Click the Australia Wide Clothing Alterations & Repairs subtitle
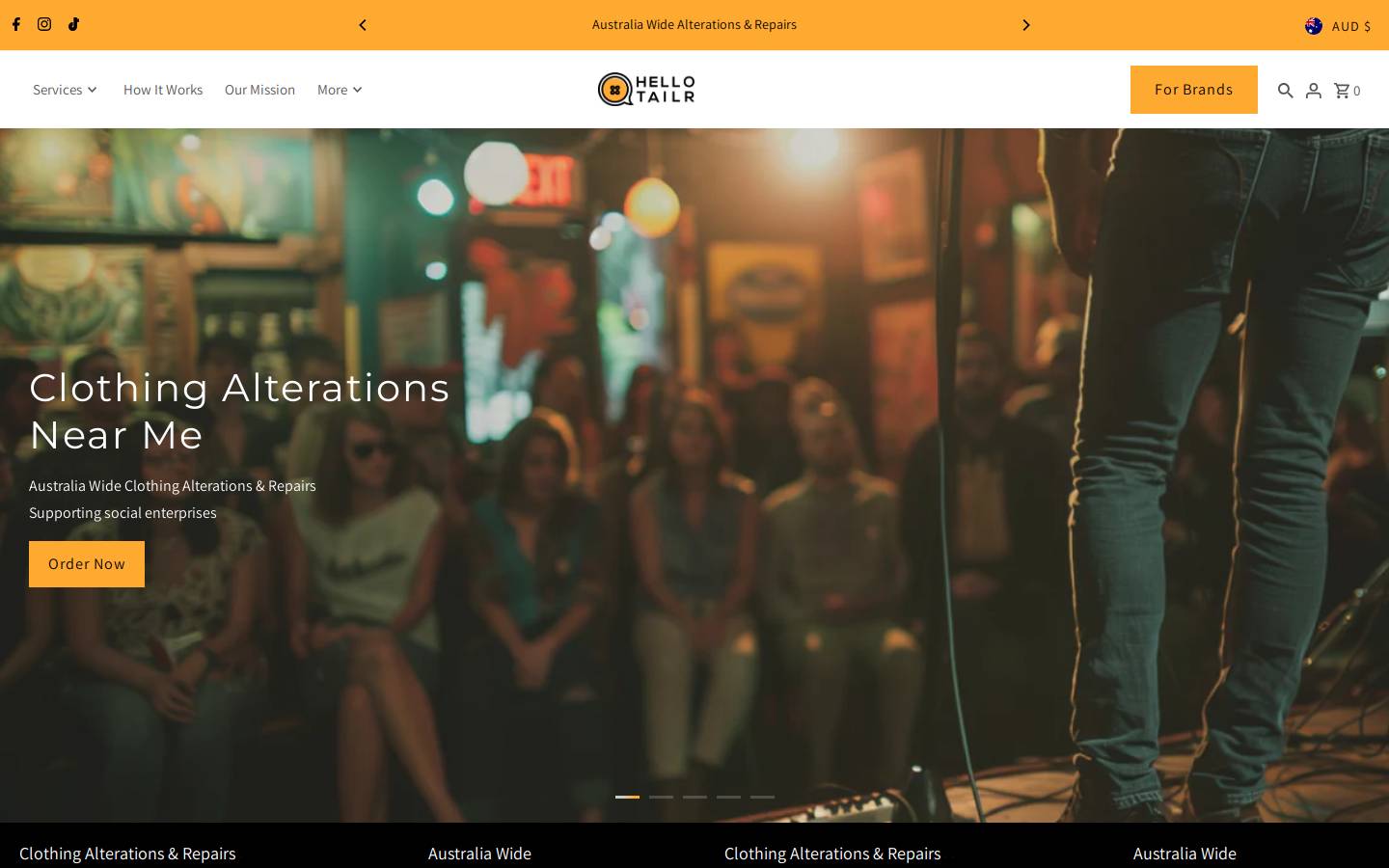1389x868 pixels. 173,486
